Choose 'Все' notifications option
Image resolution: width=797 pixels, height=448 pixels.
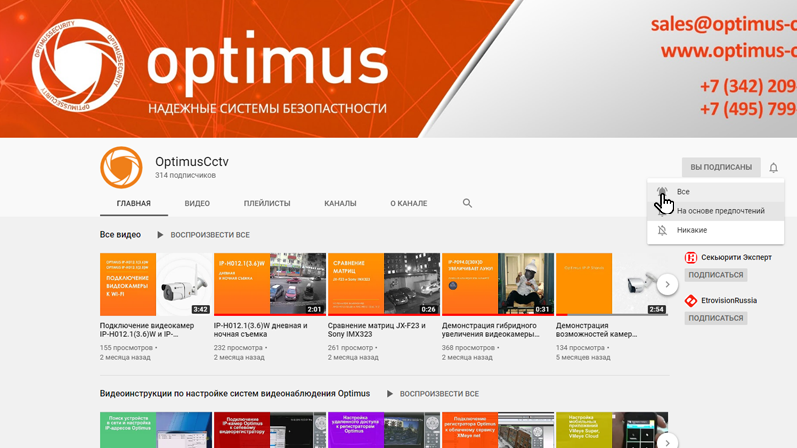coord(715,192)
